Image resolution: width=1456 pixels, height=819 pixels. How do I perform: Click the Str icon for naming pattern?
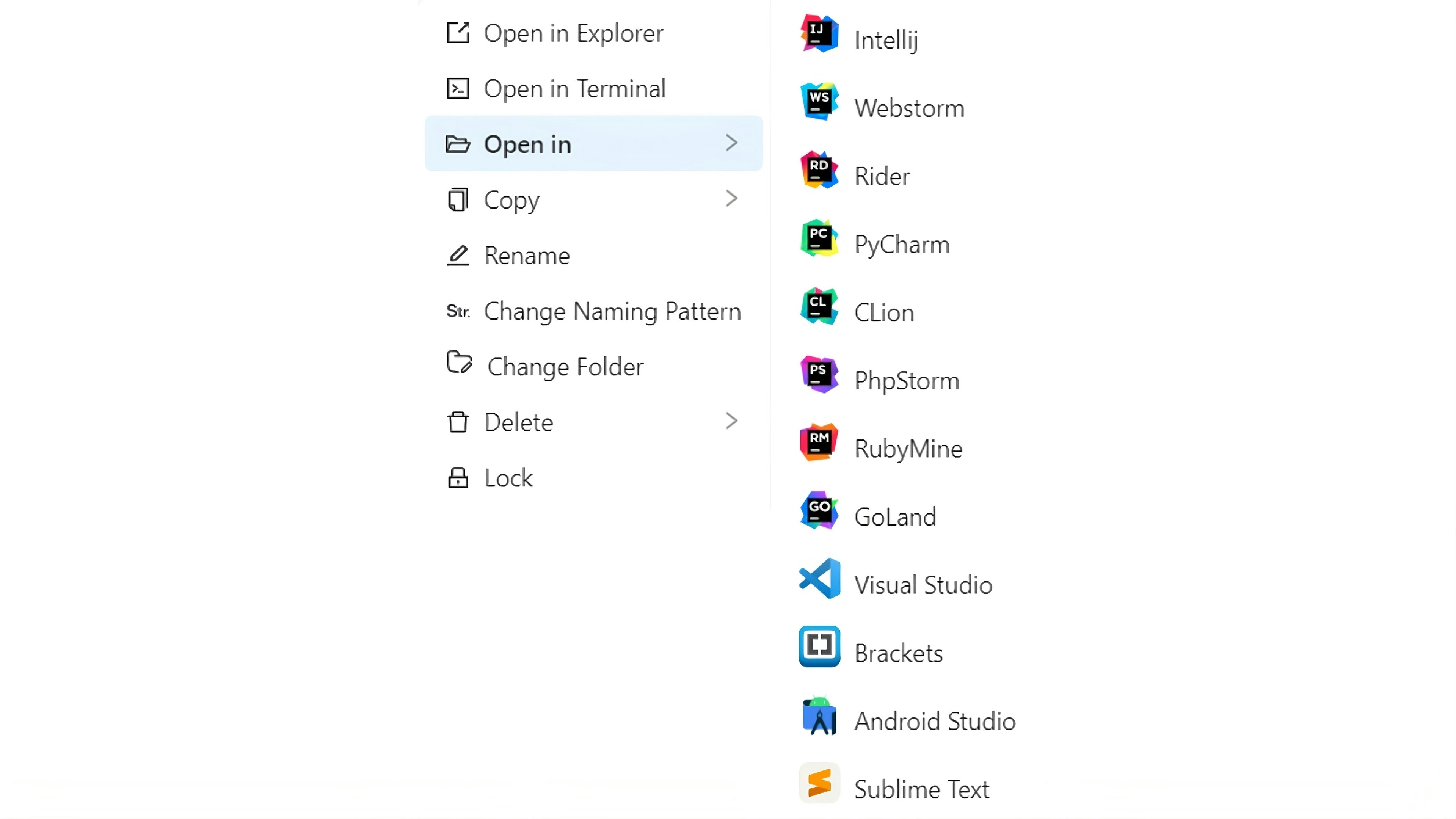(458, 311)
